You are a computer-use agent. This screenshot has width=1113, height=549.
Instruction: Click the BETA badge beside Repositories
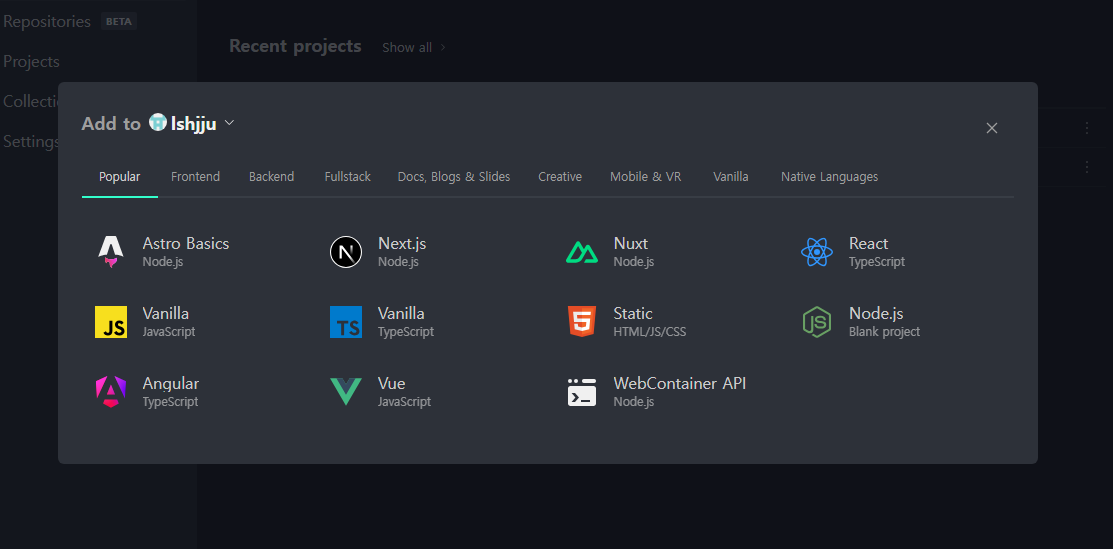[119, 21]
